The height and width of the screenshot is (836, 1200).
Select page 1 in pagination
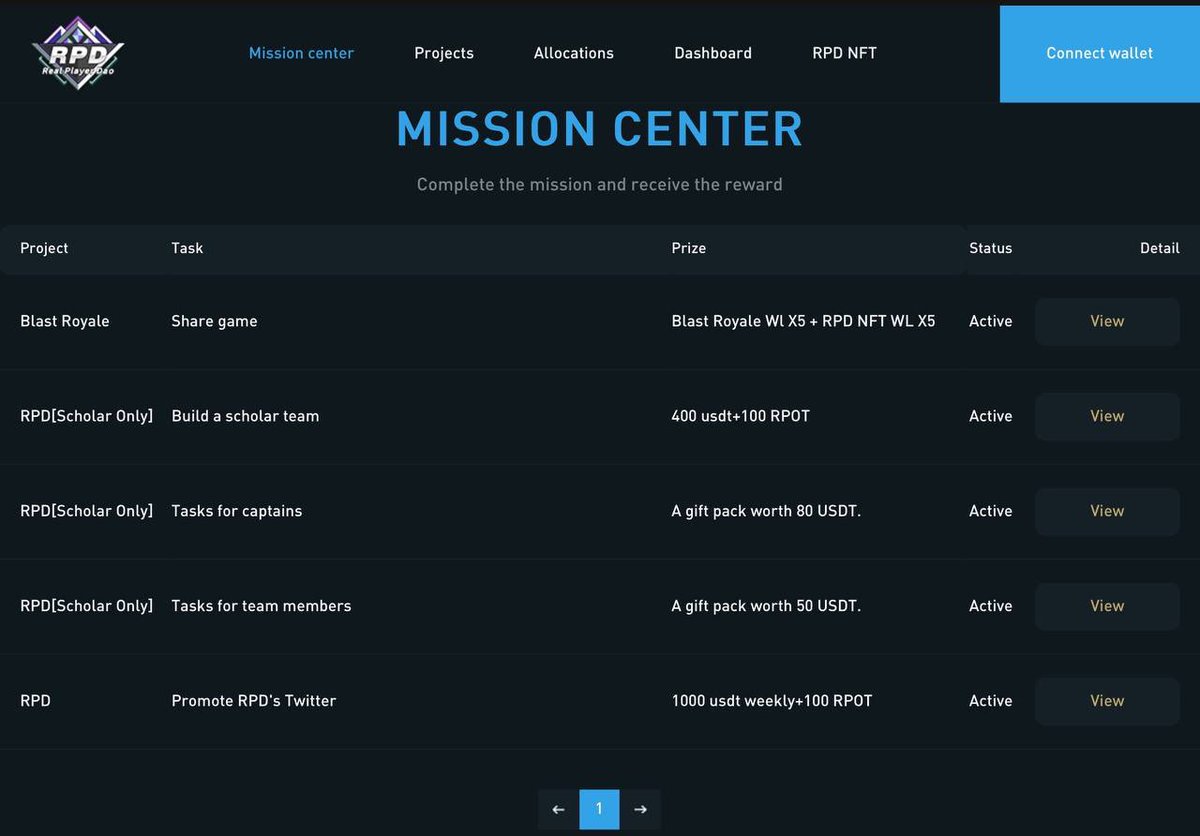[599, 809]
